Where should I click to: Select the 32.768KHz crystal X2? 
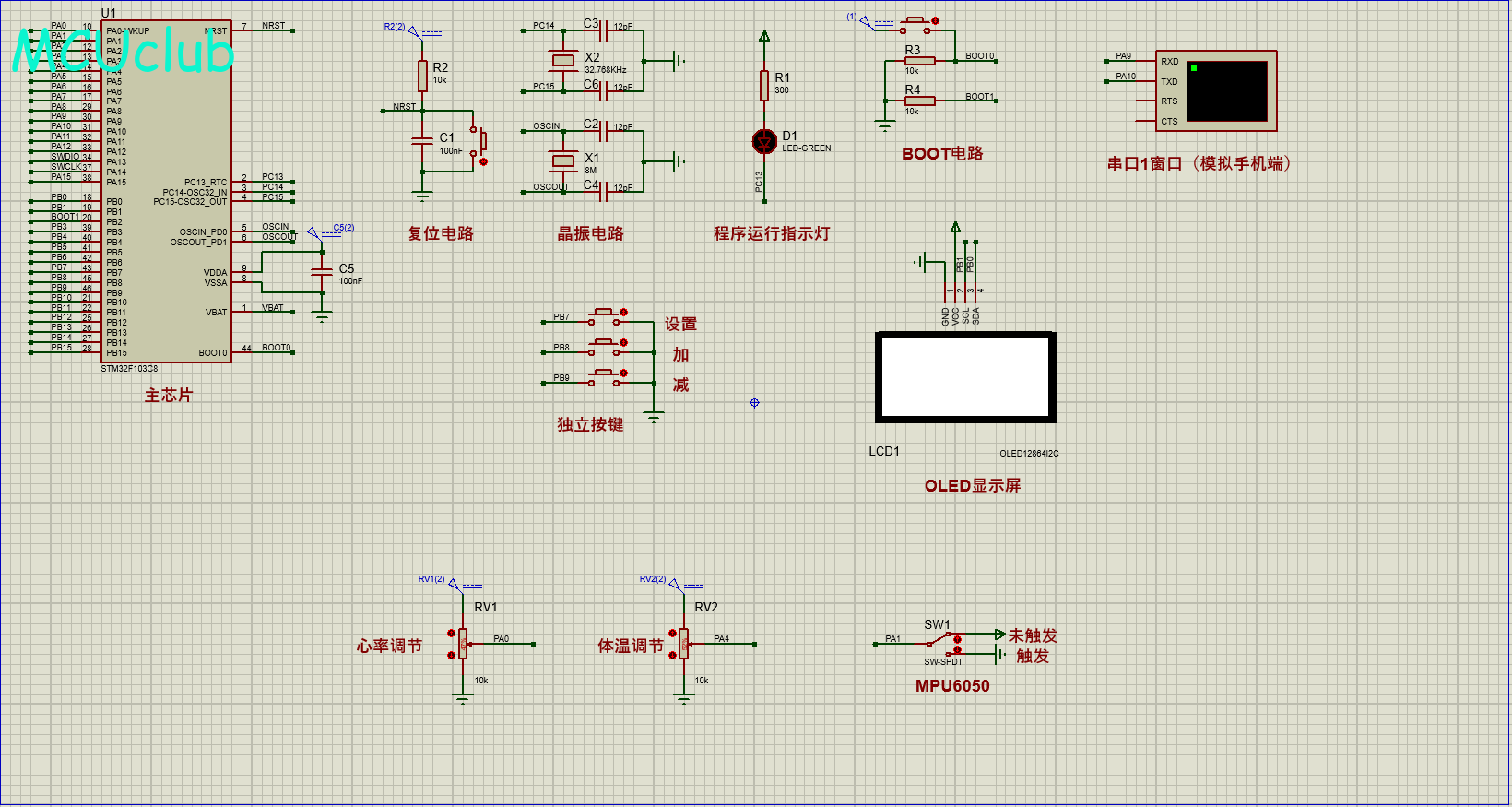(x=563, y=61)
